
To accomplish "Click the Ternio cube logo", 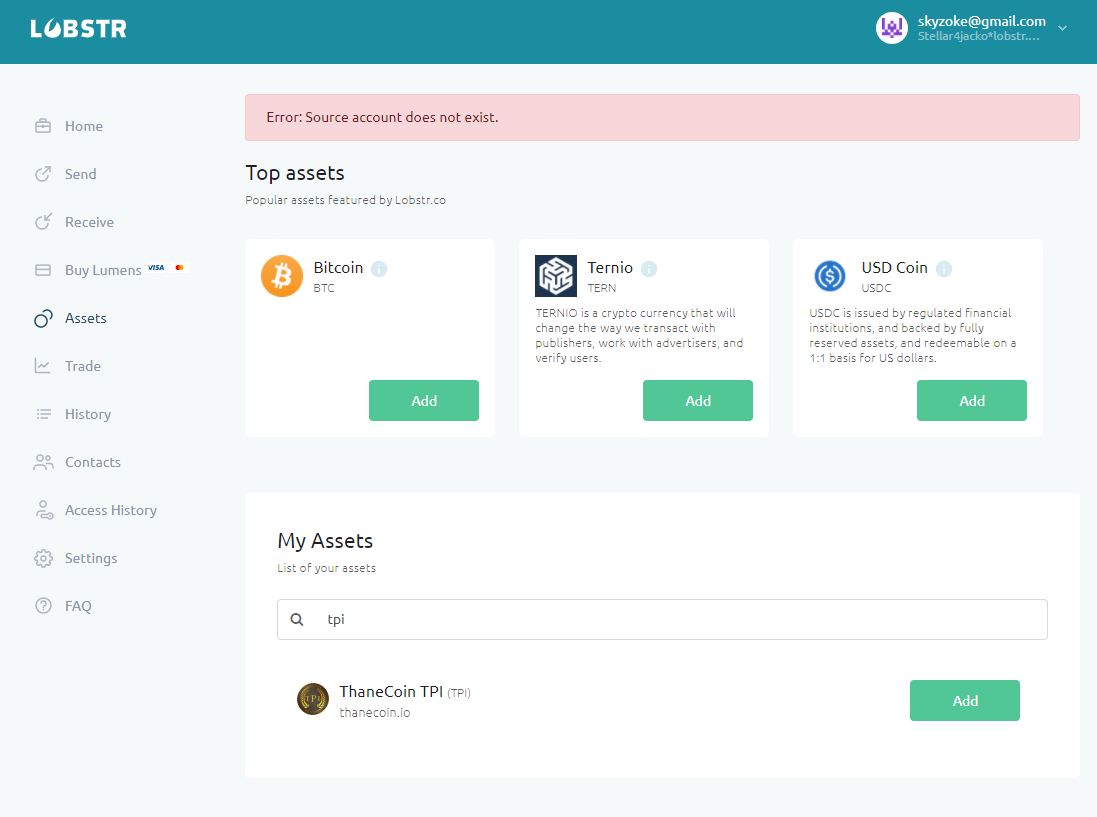I will (x=556, y=276).
